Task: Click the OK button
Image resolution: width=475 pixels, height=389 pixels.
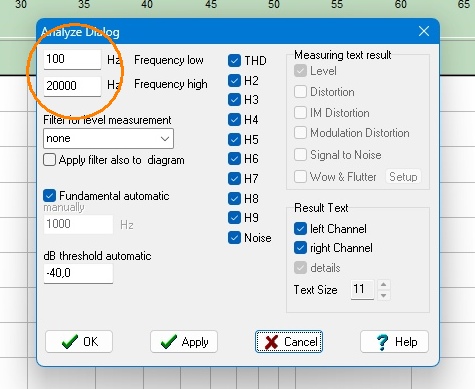Action: tap(79, 342)
